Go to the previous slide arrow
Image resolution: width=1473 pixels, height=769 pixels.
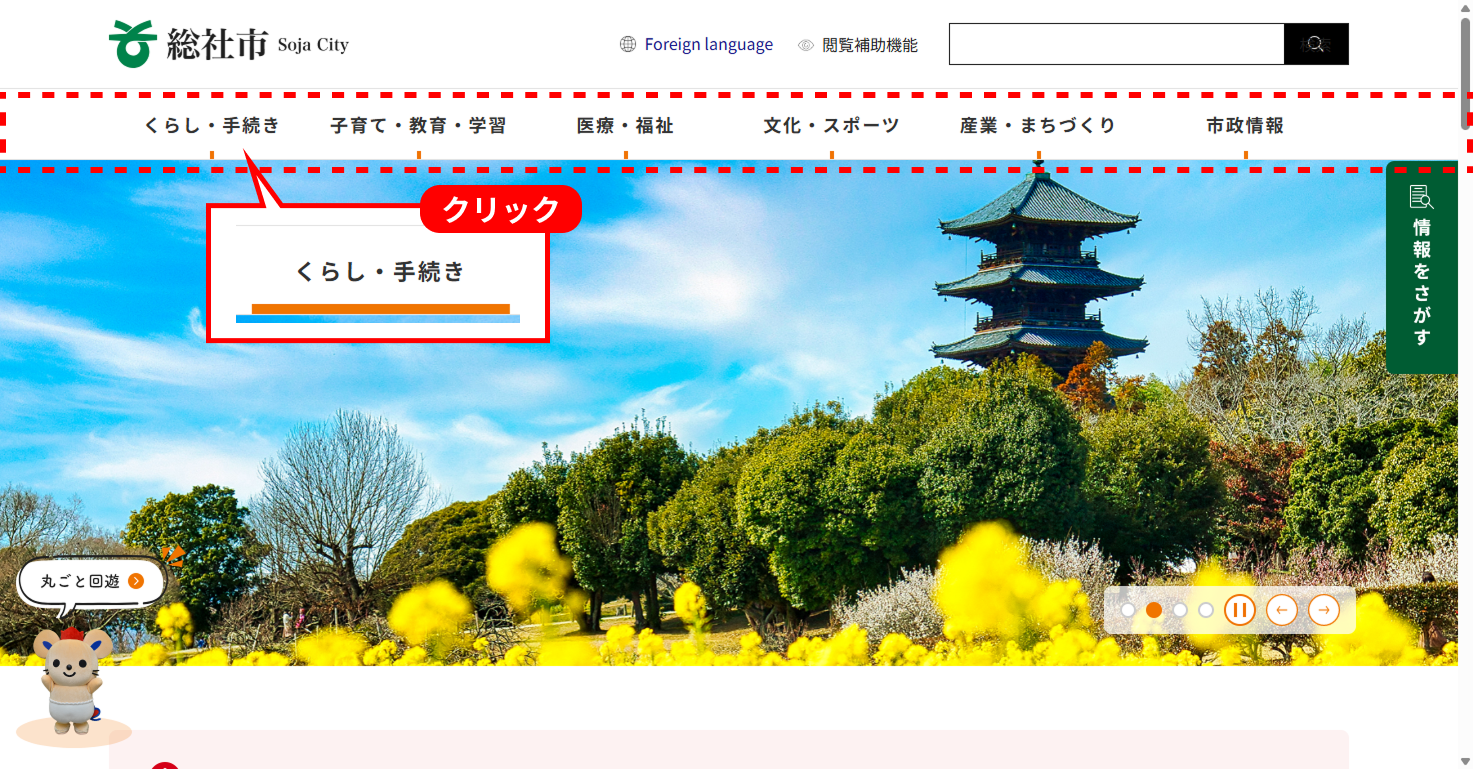tap(1281, 610)
